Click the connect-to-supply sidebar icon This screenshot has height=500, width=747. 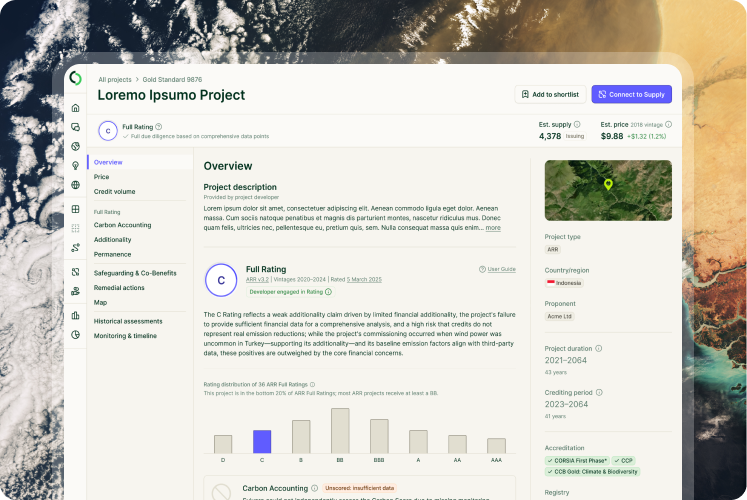coord(75,272)
